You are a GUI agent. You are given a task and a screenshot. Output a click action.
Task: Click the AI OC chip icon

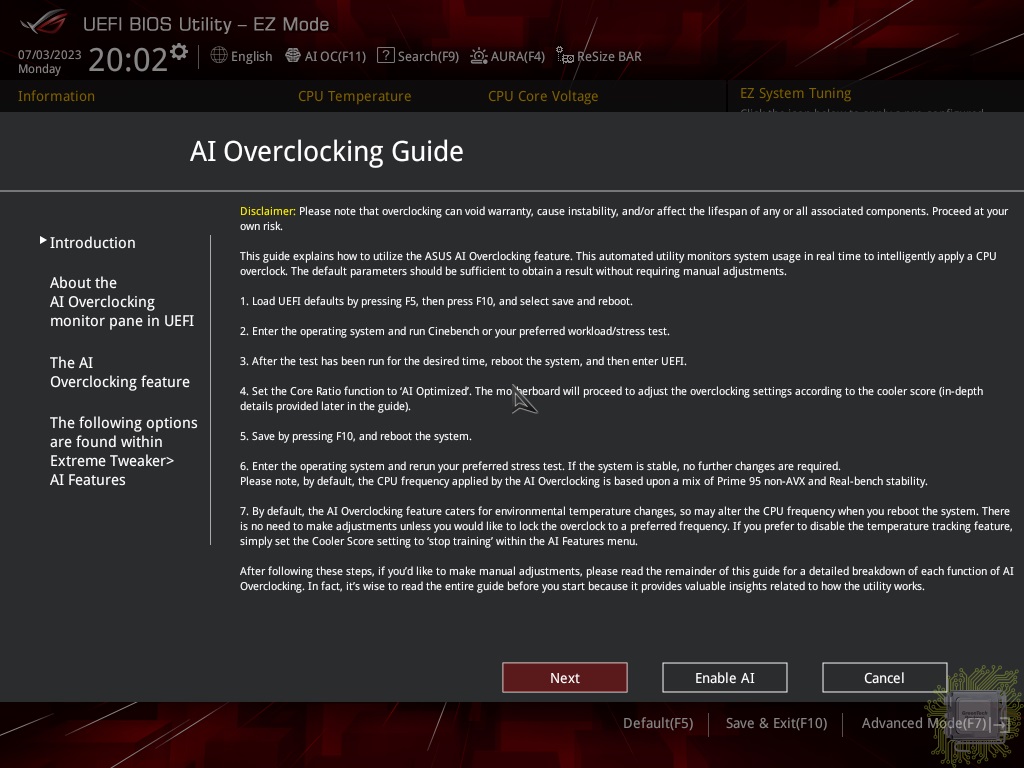[293, 56]
